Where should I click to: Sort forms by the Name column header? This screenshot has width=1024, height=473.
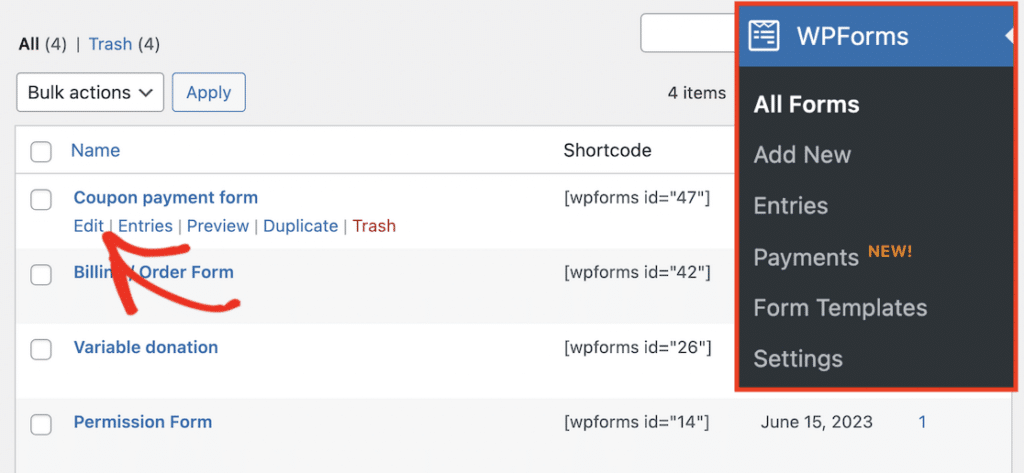[95, 151]
